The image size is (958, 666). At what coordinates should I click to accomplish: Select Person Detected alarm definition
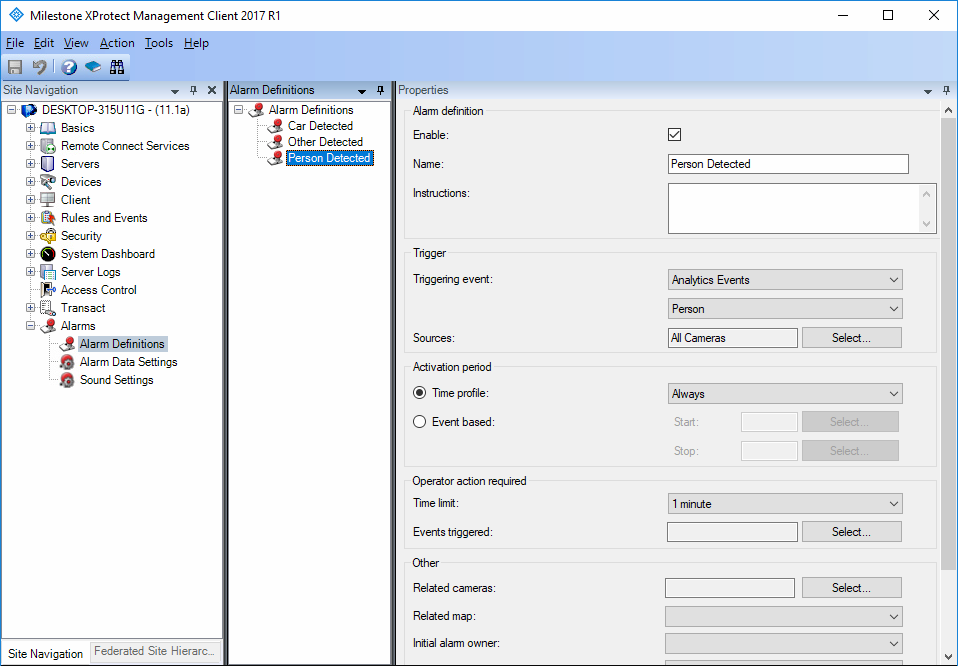coord(329,158)
